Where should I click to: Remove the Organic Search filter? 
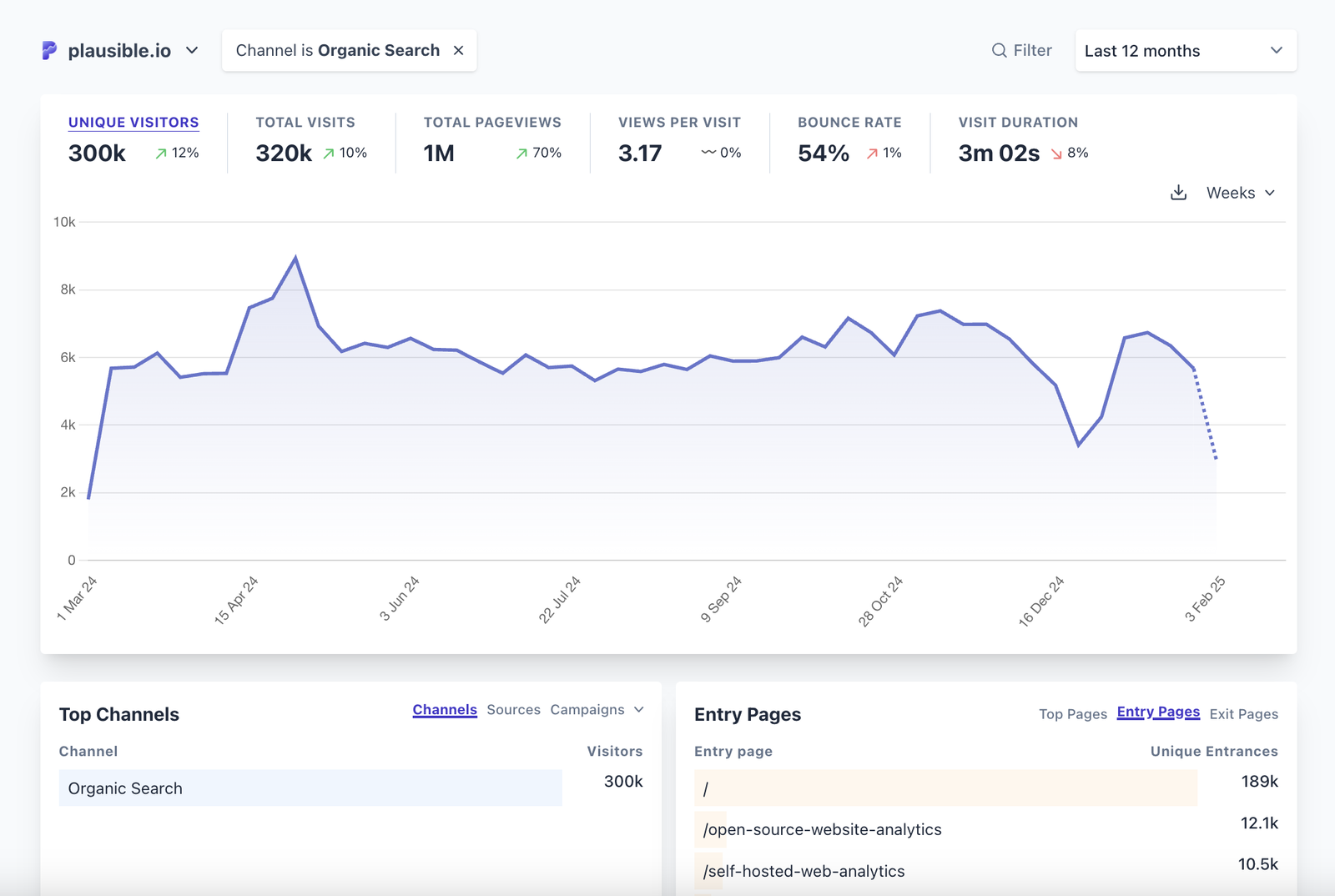[x=458, y=50]
